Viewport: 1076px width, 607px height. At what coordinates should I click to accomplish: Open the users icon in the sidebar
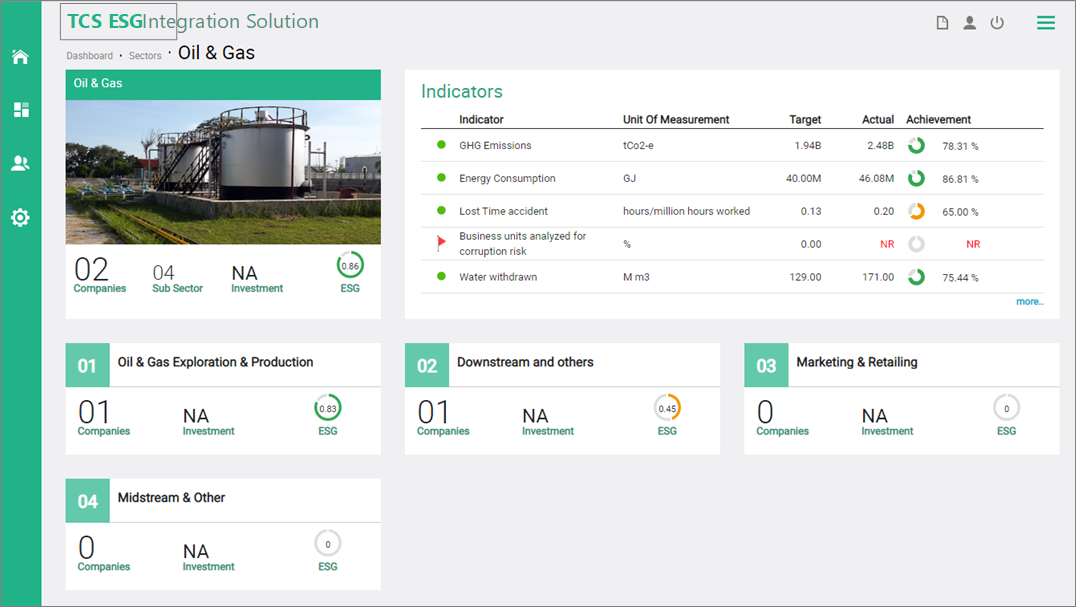point(21,163)
